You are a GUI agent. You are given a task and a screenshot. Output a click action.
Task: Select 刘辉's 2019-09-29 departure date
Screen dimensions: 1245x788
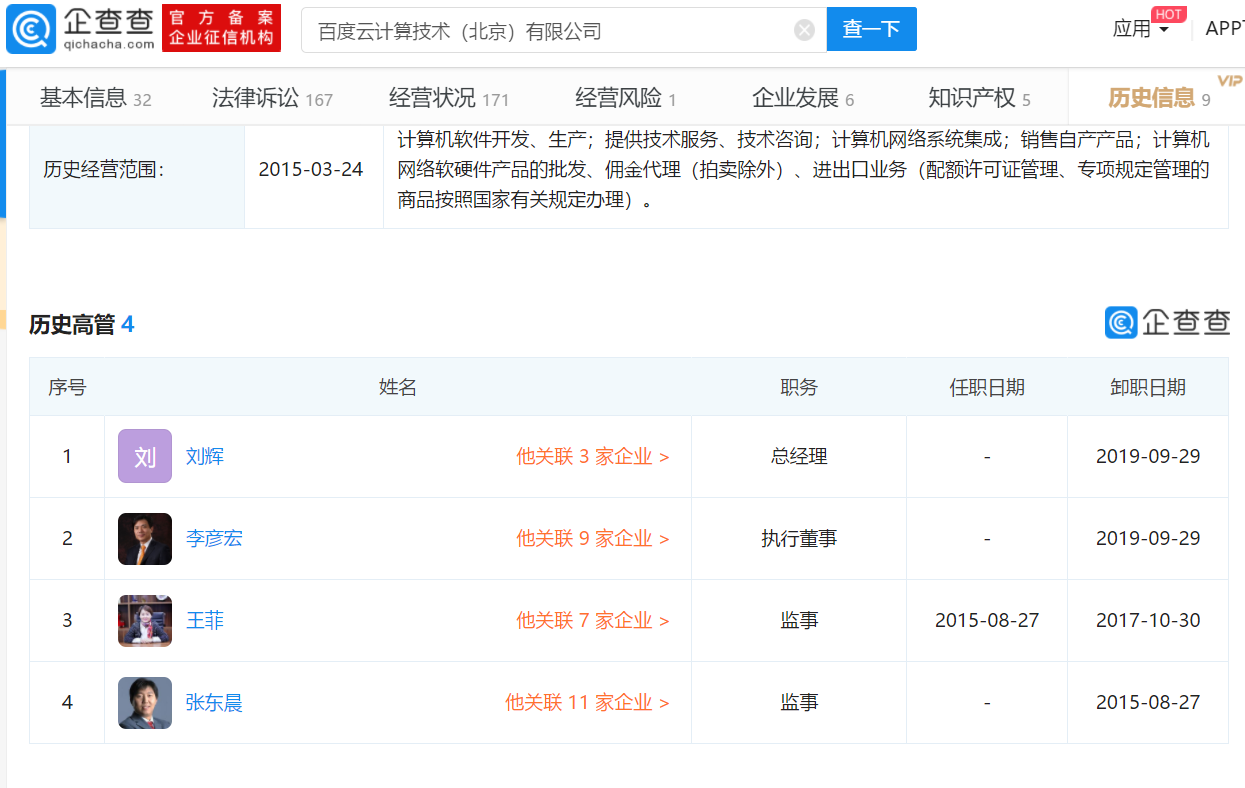[x=1148, y=456]
